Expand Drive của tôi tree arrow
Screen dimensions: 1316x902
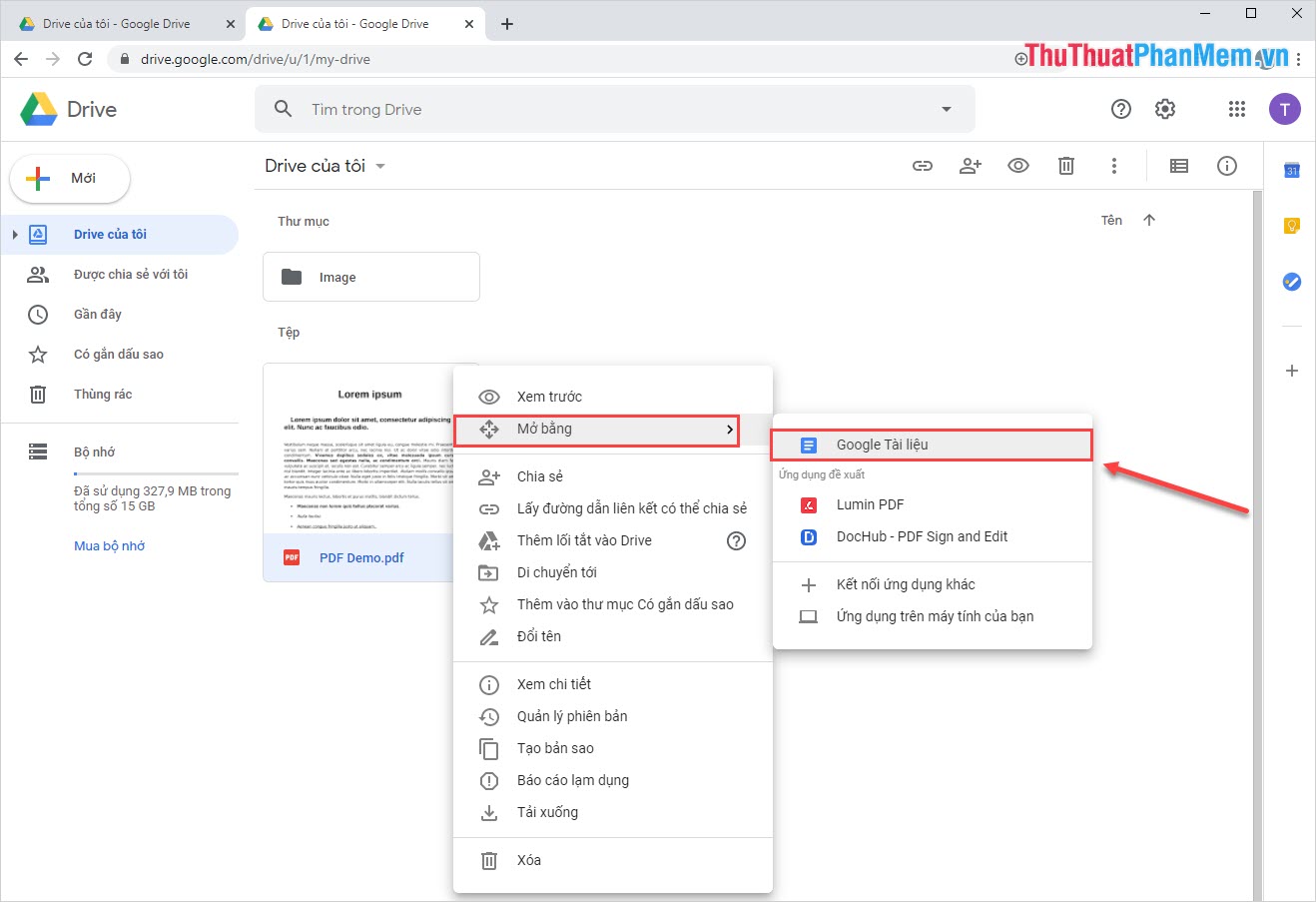[x=15, y=235]
